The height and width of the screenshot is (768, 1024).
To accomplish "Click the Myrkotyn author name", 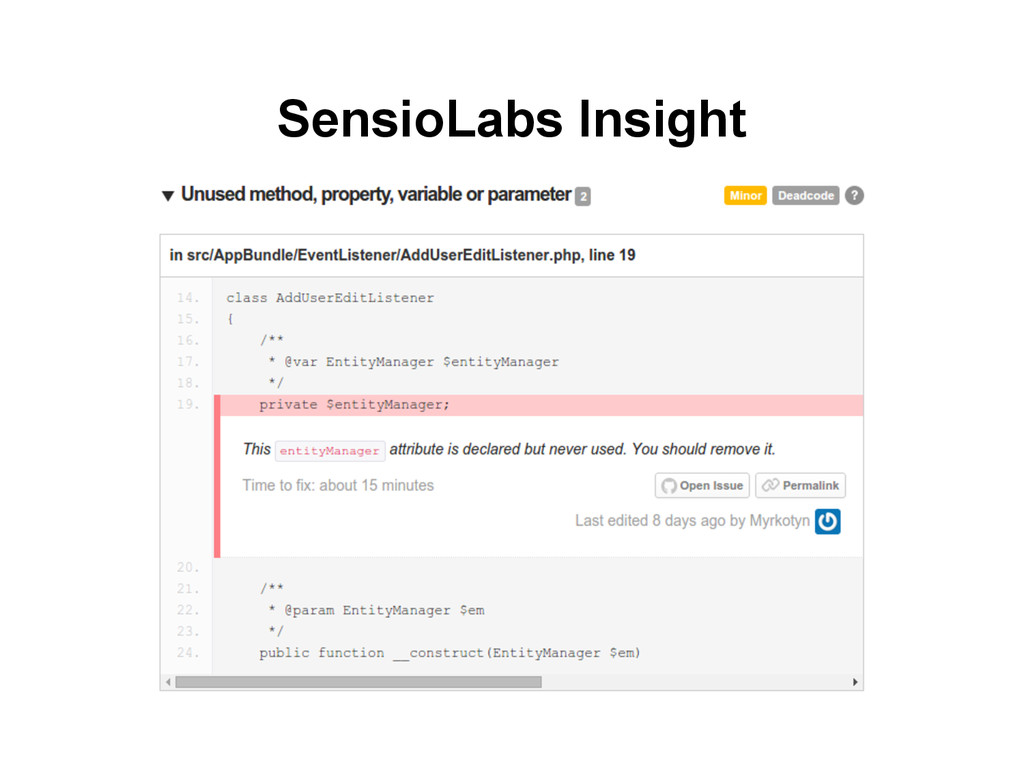I will coord(778,521).
